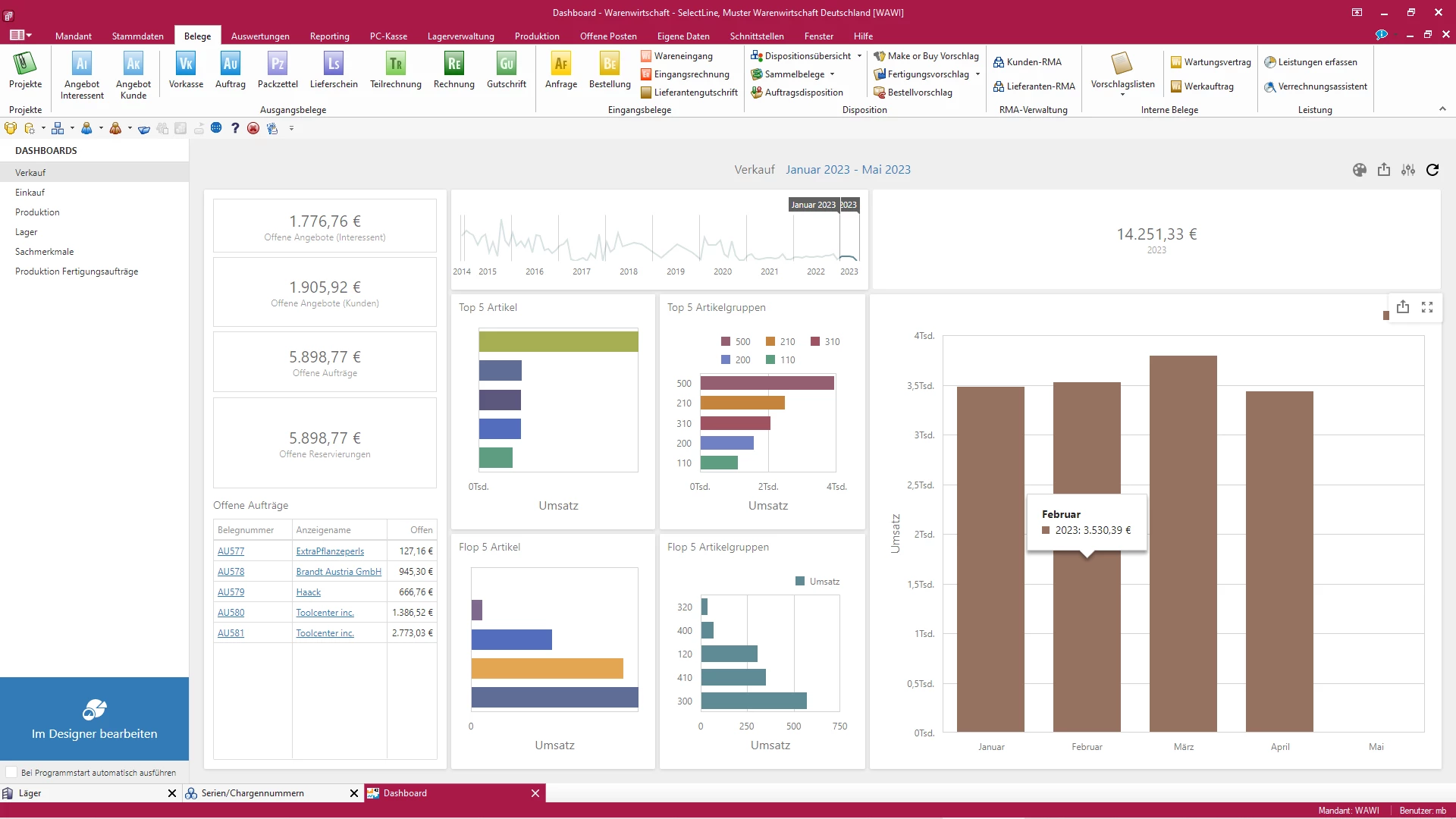The height and width of the screenshot is (819, 1456).
Task: Click the Im Designer bearbeiten button
Action: (x=94, y=719)
